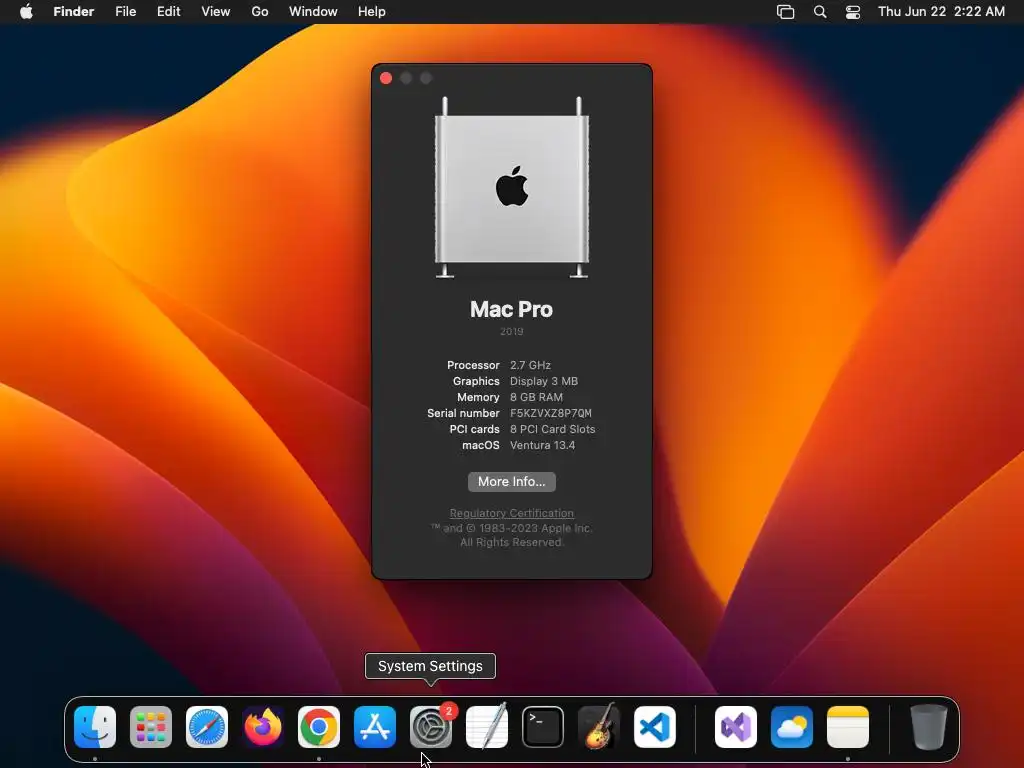Click the 8 PCI Card Slots value

pos(552,429)
